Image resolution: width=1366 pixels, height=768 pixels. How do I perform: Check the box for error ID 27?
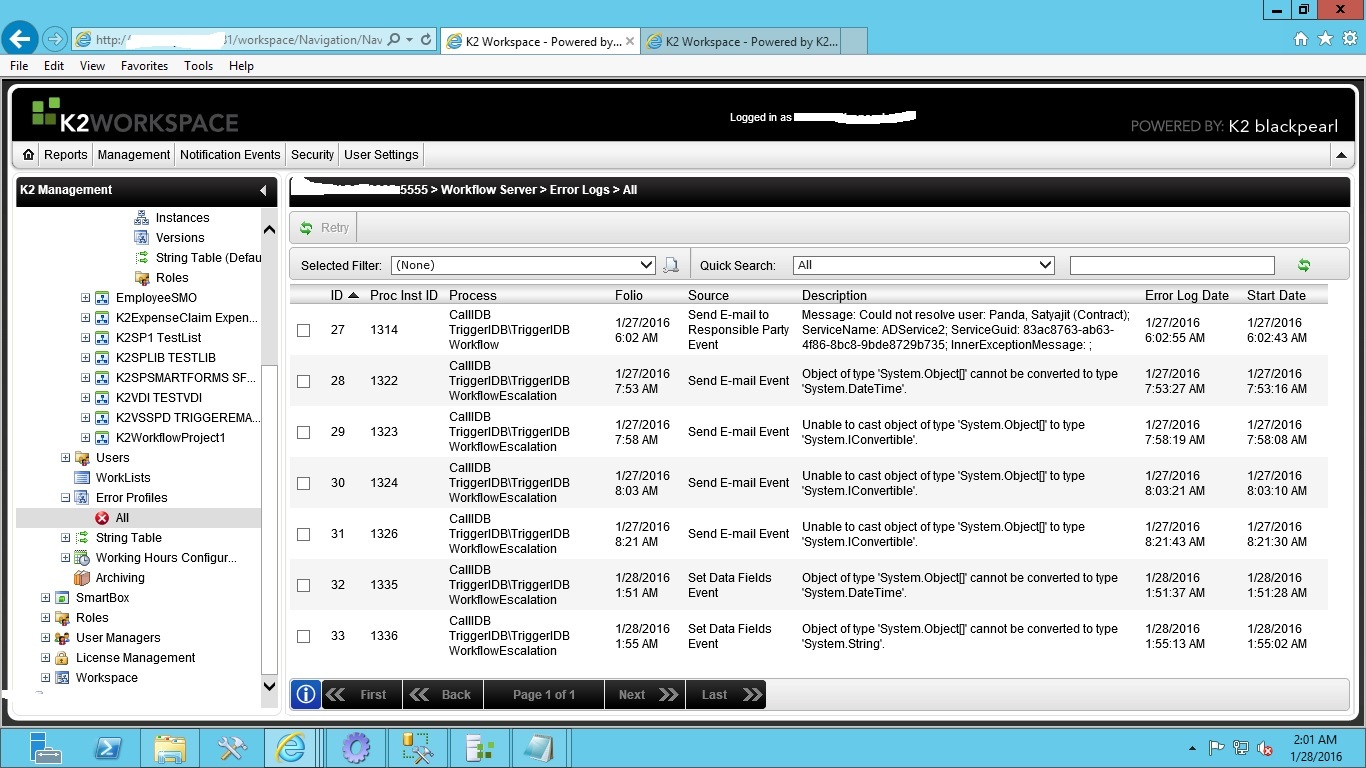tap(304, 330)
